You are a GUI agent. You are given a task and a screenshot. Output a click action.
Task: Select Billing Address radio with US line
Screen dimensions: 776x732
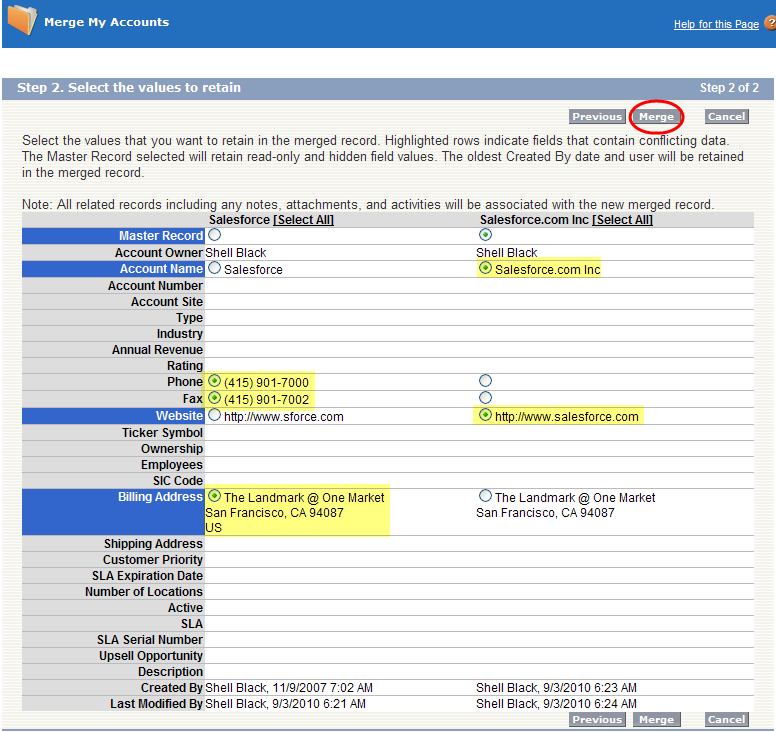click(x=214, y=496)
